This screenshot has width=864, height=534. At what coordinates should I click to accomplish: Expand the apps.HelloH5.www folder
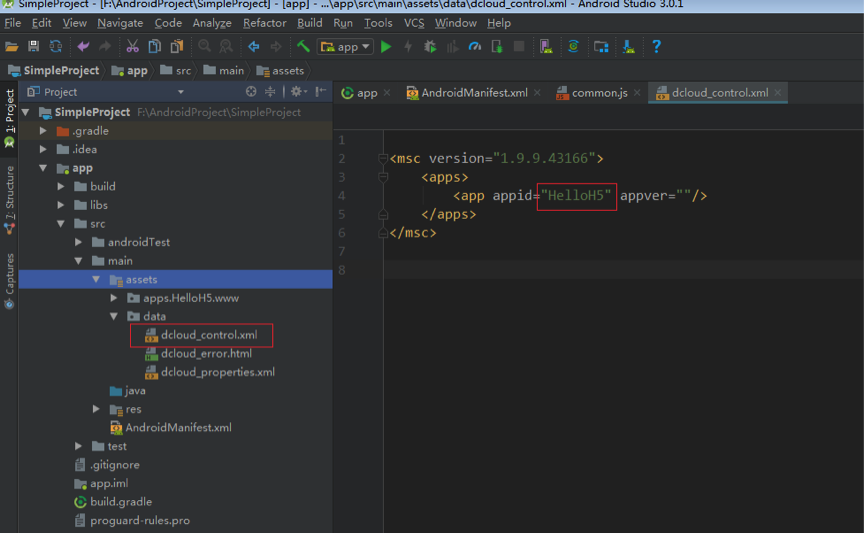(114, 298)
